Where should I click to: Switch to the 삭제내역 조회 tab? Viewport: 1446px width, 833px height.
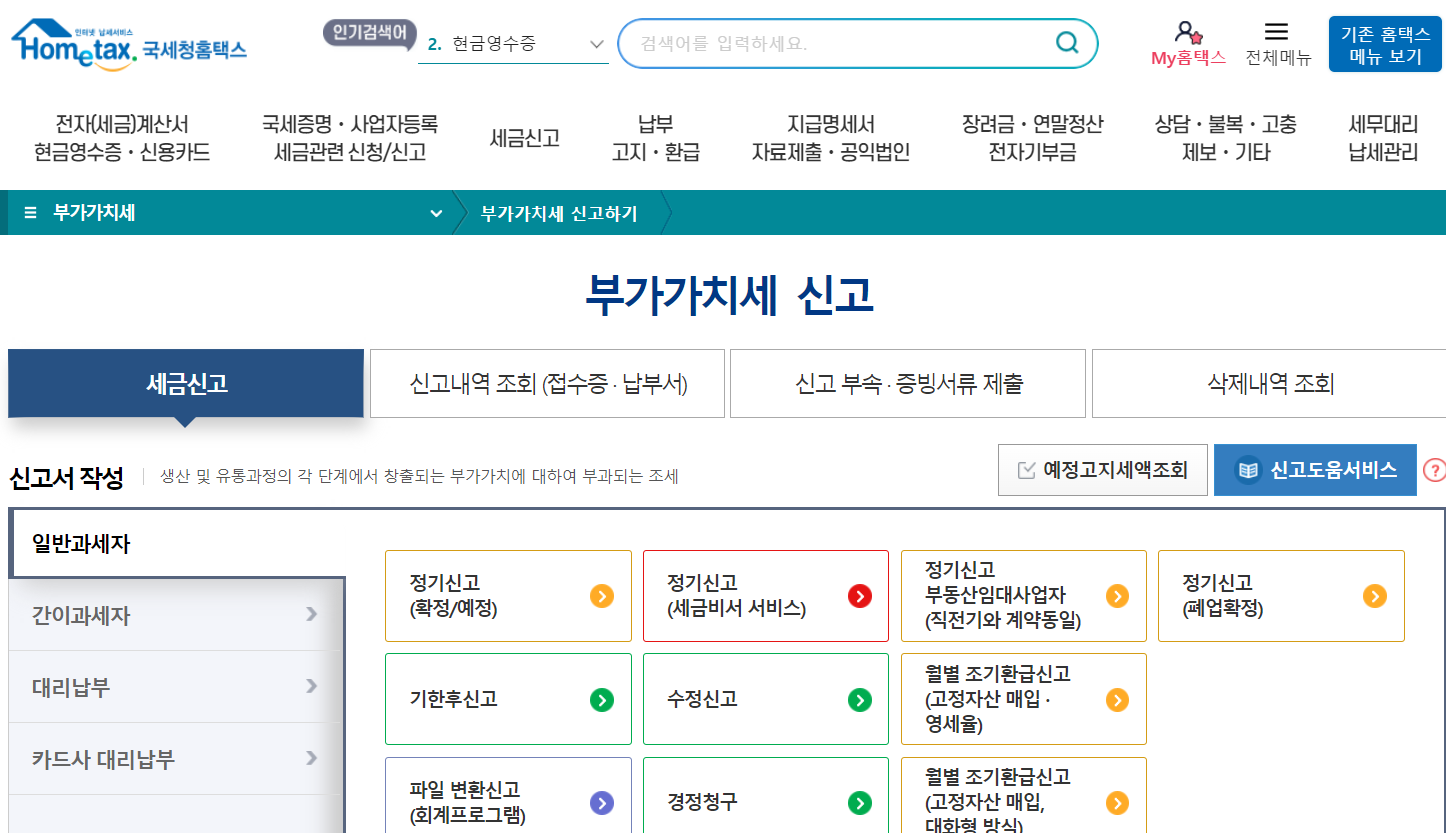[1267, 383]
